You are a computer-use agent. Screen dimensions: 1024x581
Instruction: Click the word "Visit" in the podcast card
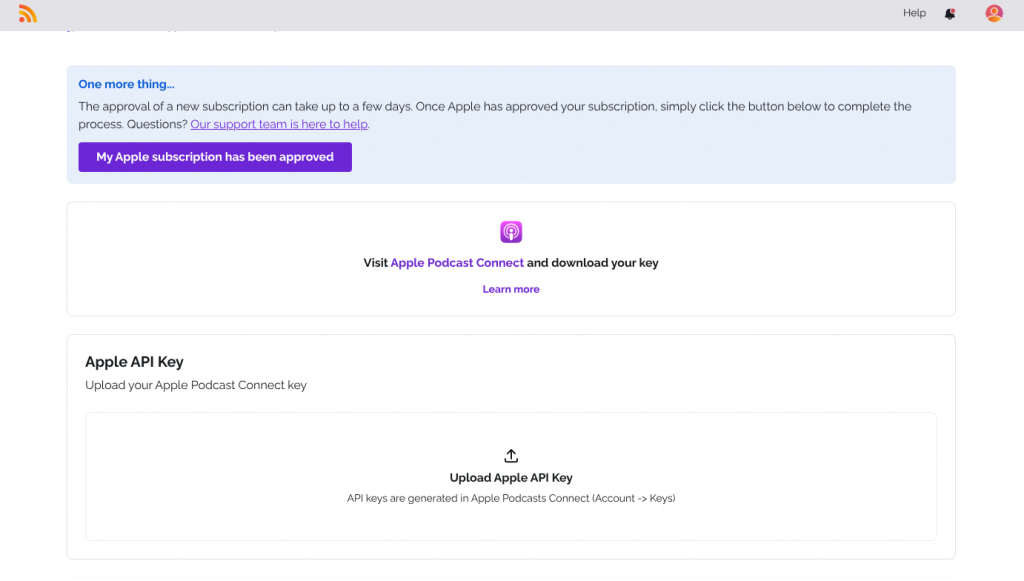point(375,263)
